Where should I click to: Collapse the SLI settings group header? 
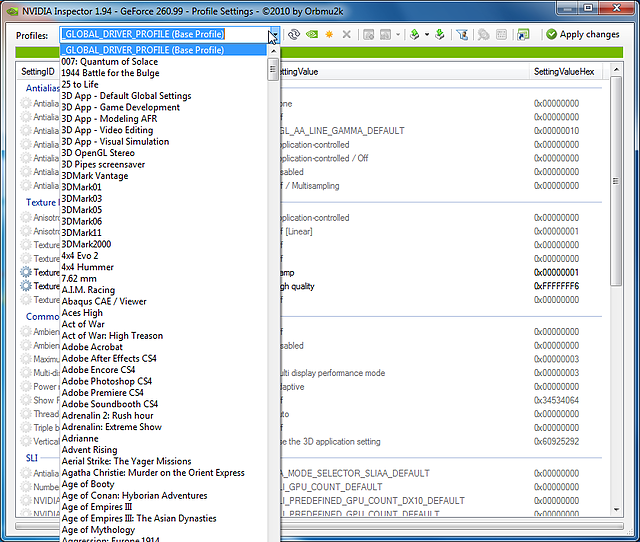click(32, 458)
